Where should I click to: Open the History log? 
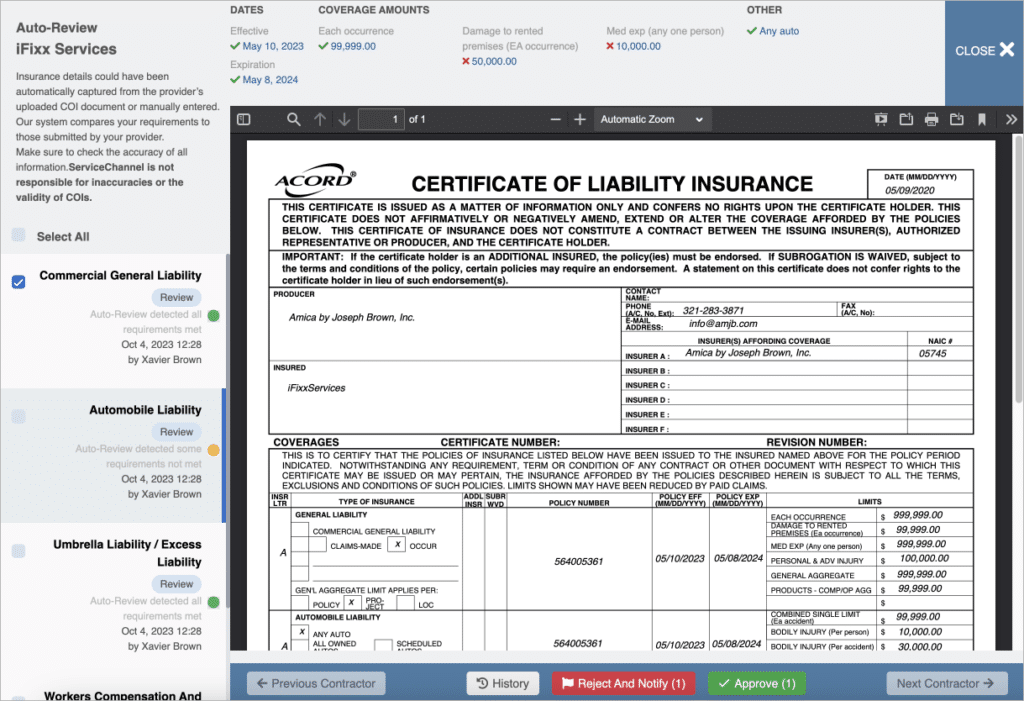(503, 684)
